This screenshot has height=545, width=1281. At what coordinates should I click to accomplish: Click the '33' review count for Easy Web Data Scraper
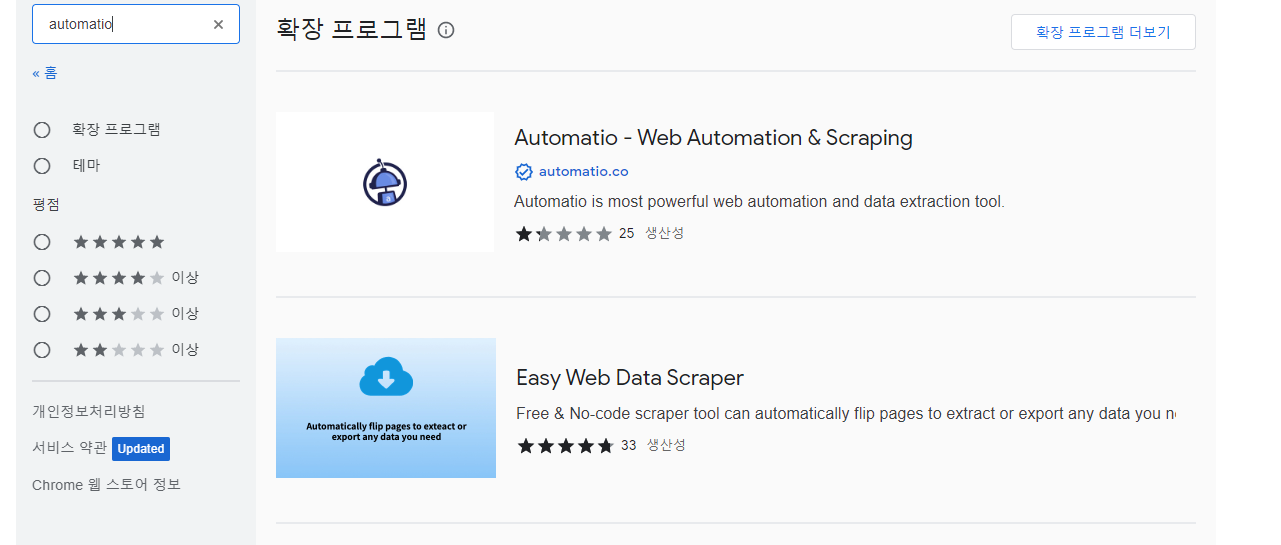629,445
